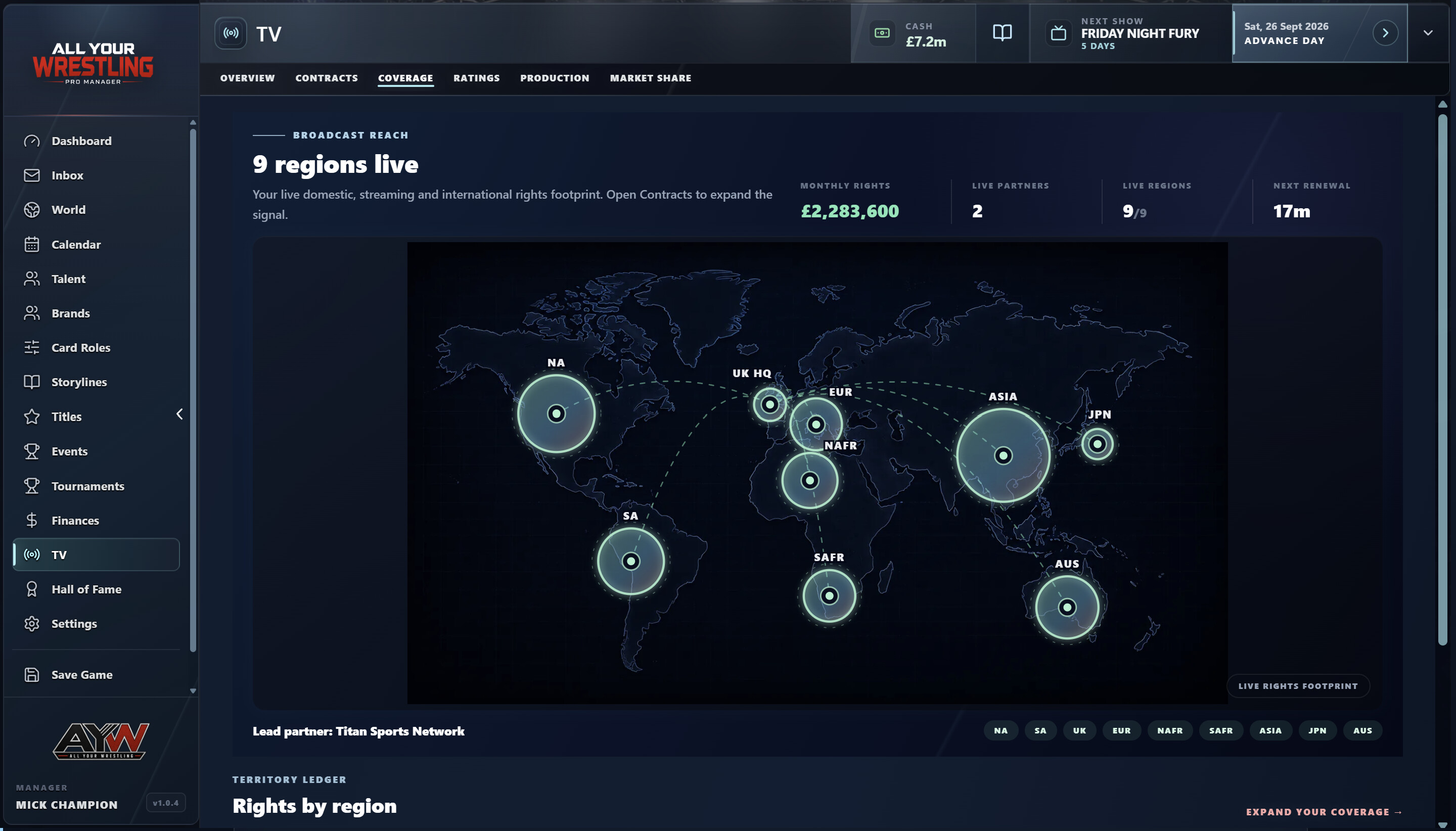Click the open-book icon beside cash
The width and height of the screenshot is (1456, 831).
(1002, 33)
